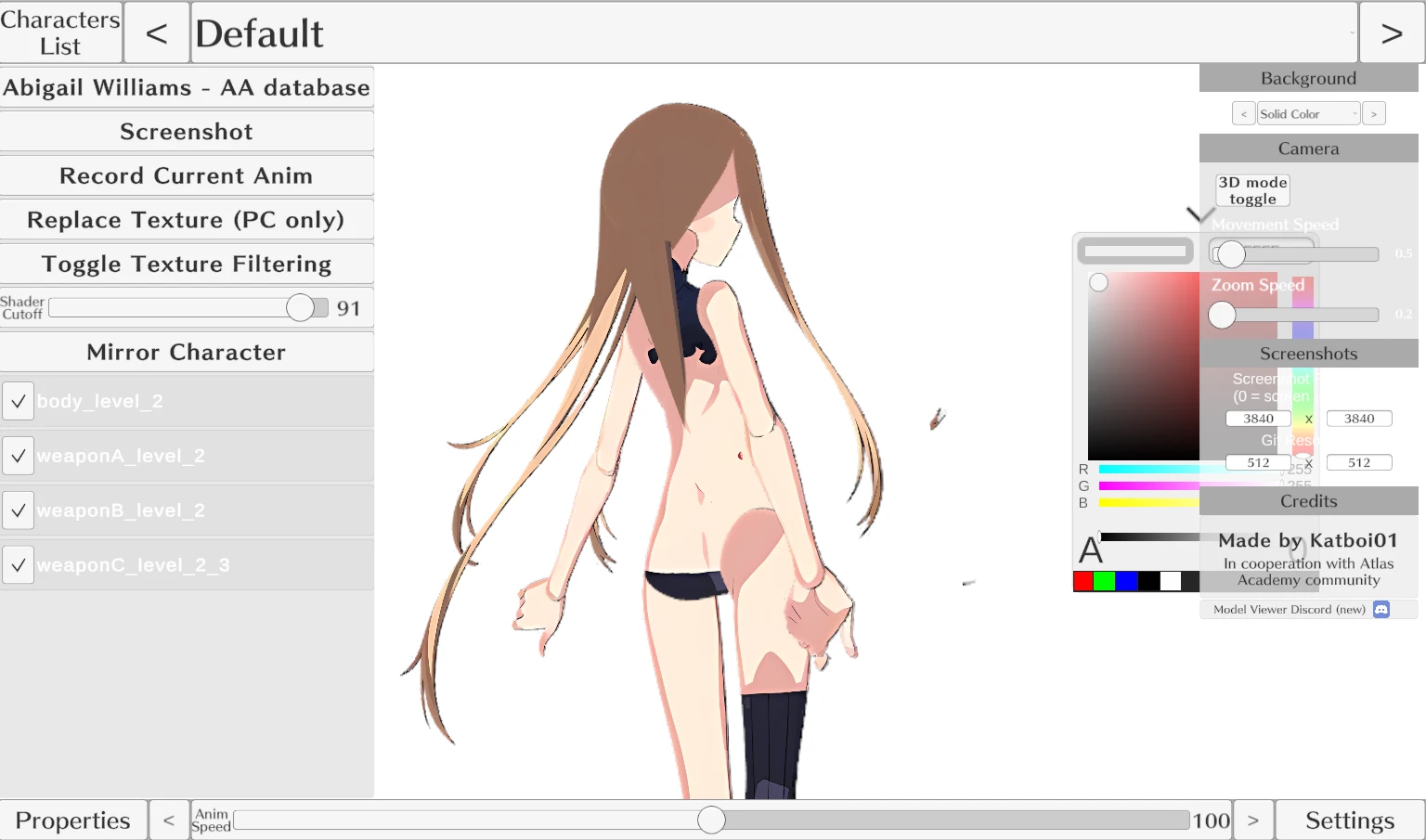Switch to next background type arrow
This screenshot has height=840, width=1426.
pos(1373,114)
